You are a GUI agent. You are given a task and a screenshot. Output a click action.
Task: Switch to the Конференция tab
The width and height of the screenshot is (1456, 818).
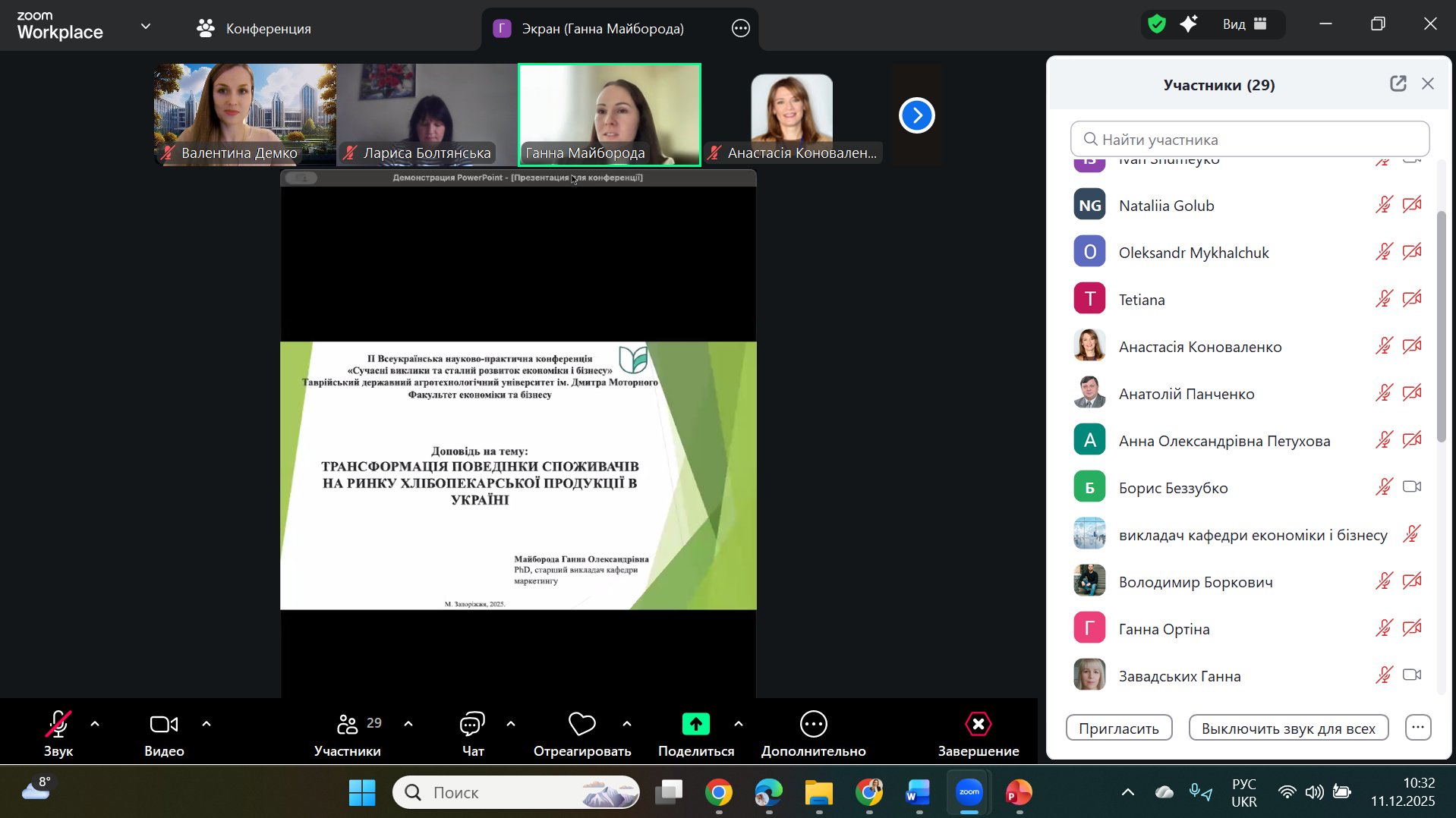[254, 29]
